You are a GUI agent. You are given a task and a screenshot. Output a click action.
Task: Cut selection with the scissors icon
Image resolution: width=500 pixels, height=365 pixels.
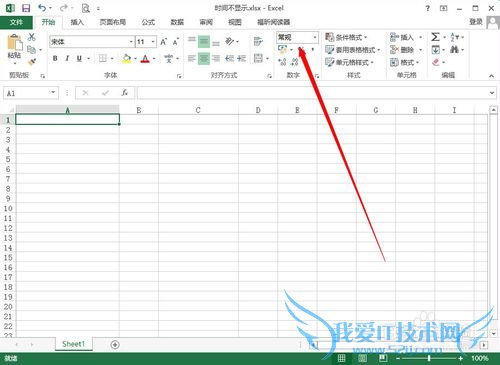pos(32,37)
